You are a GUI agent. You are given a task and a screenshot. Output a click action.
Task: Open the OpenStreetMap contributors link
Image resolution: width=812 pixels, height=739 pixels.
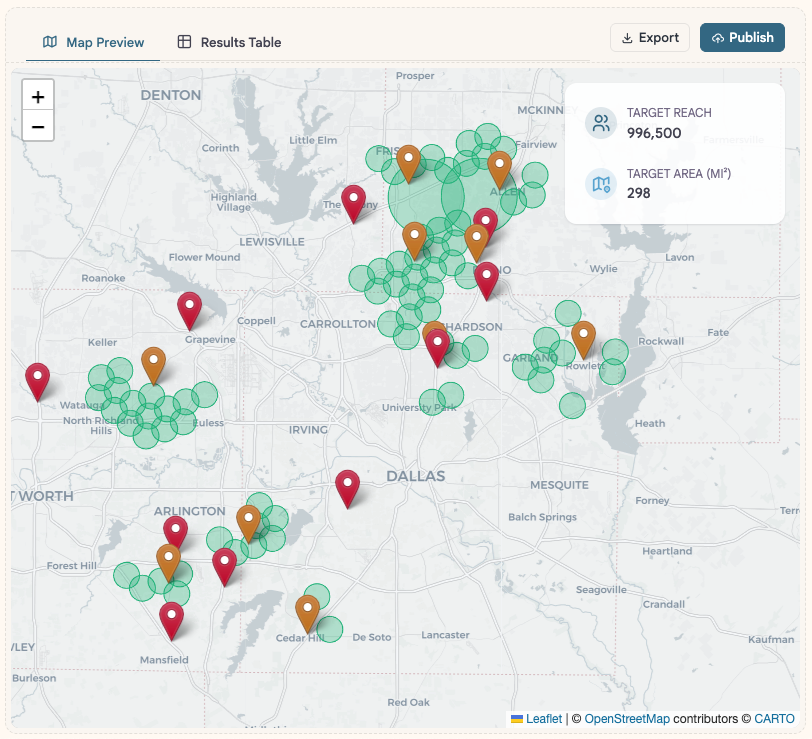[x=627, y=718]
